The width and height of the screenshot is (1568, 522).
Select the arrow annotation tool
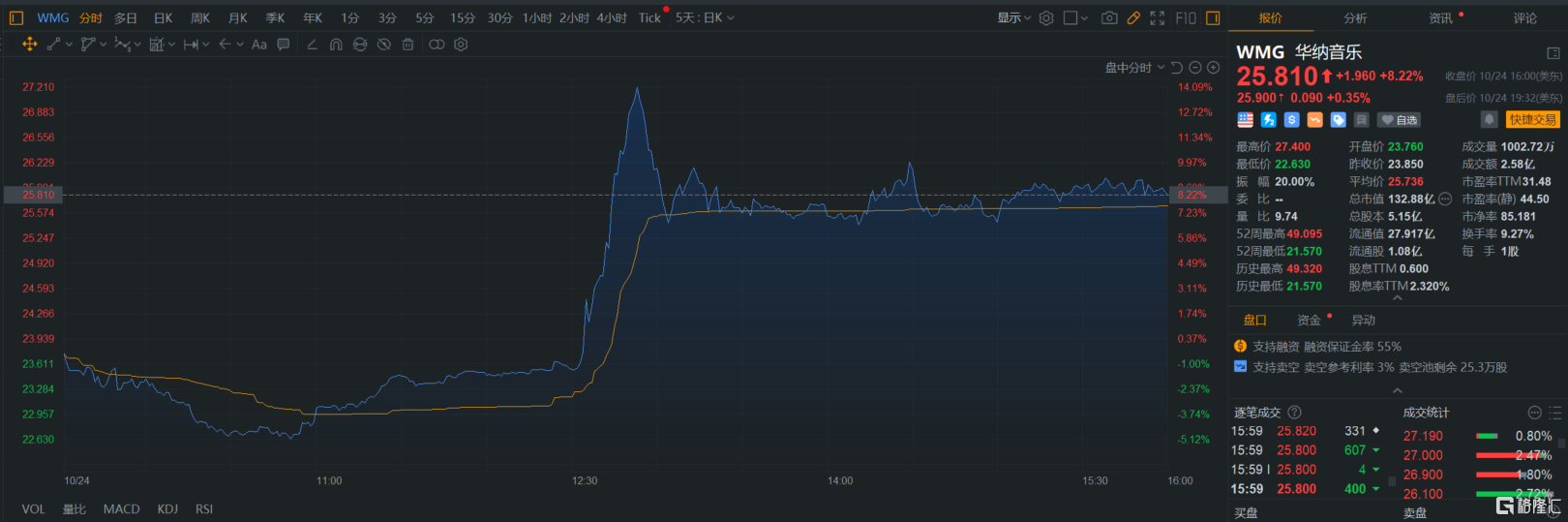tap(225, 45)
